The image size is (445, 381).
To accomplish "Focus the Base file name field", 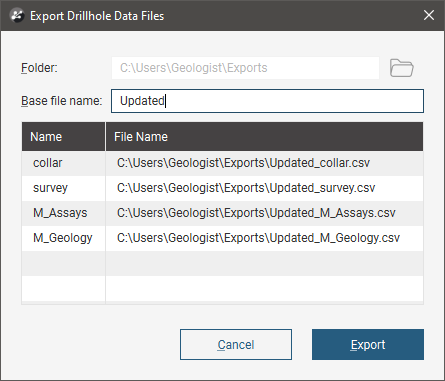I will [x=267, y=101].
